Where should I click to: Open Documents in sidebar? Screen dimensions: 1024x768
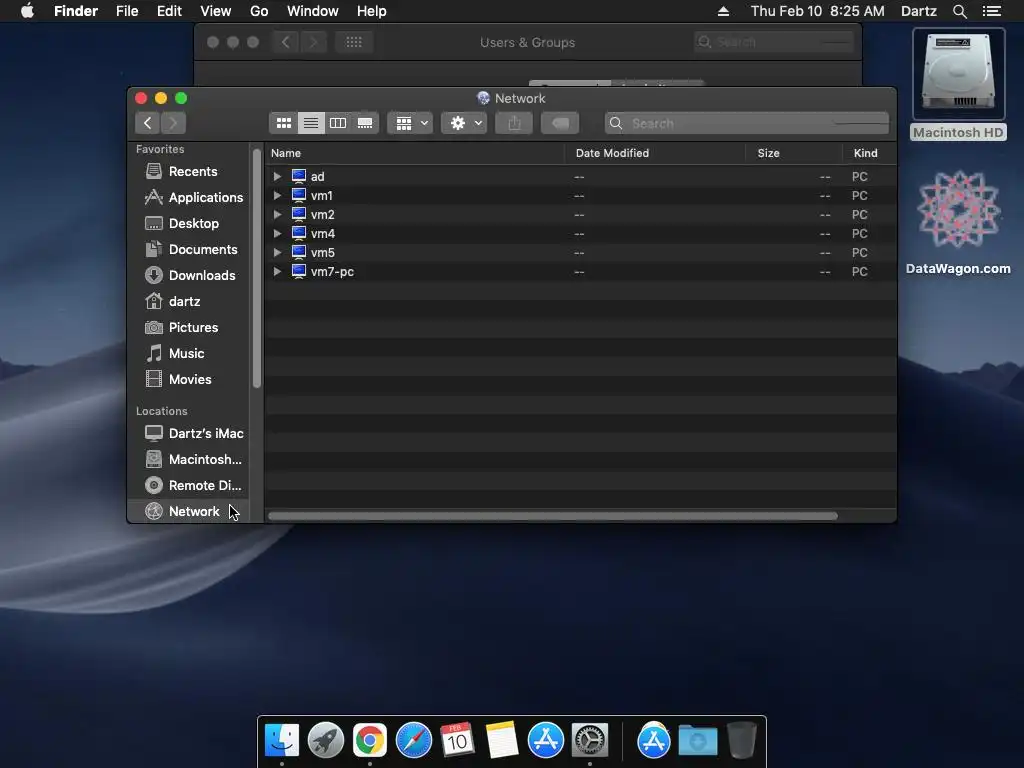tap(189, 249)
